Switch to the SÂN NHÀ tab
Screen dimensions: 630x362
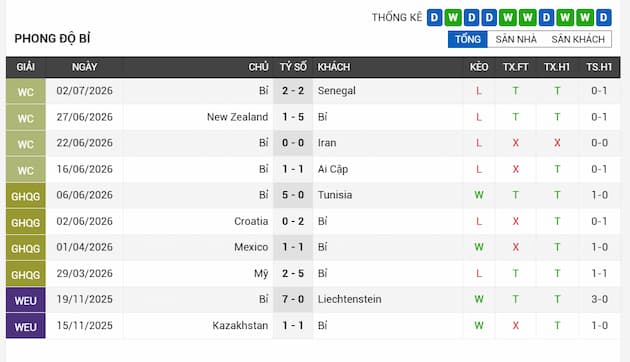coord(516,39)
